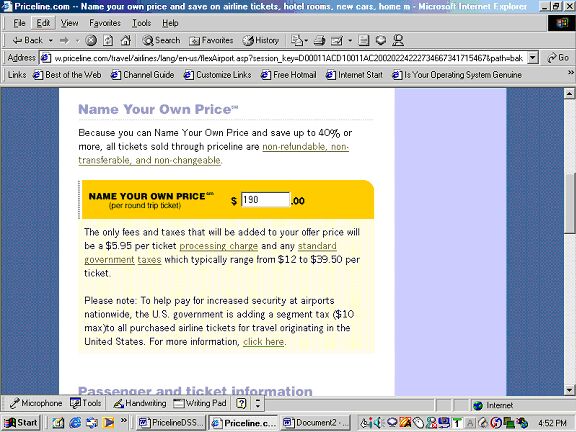Screen dimensions: 576x432
Task: Click the scrollbar down arrow
Action: pyautogui.click(x=569, y=389)
